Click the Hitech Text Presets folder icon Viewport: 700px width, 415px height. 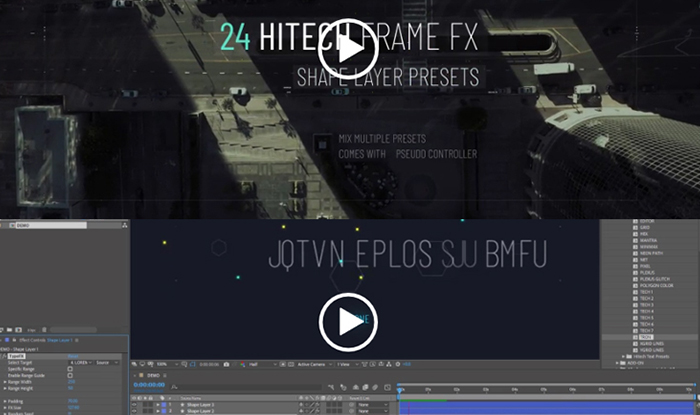pyautogui.click(x=629, y=357)
